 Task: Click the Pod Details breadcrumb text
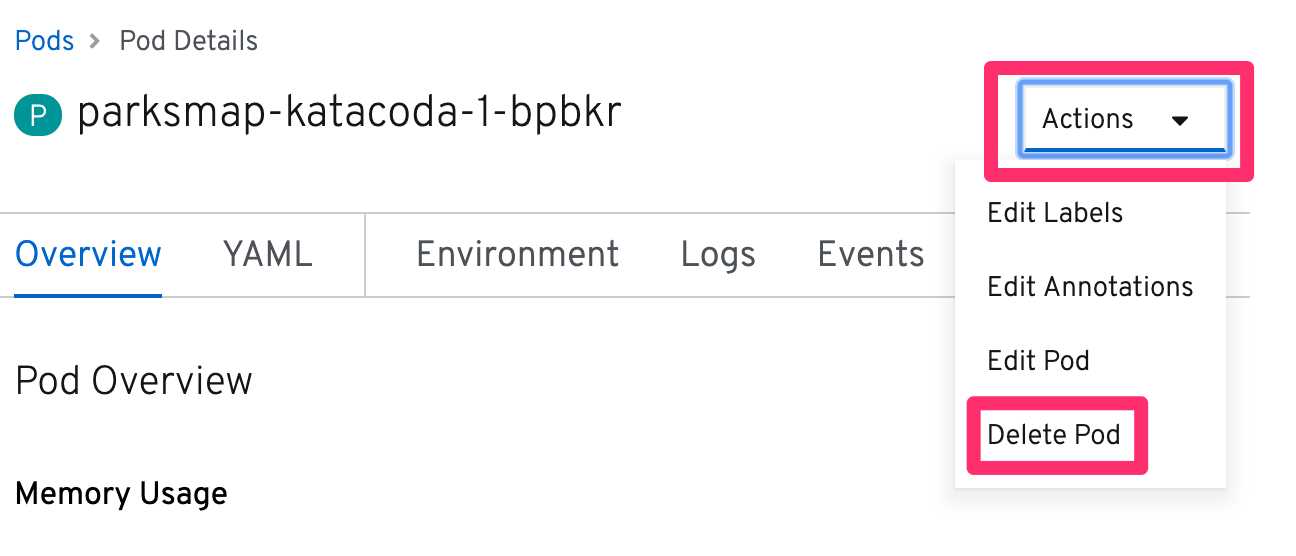click(x=188, y=41)
